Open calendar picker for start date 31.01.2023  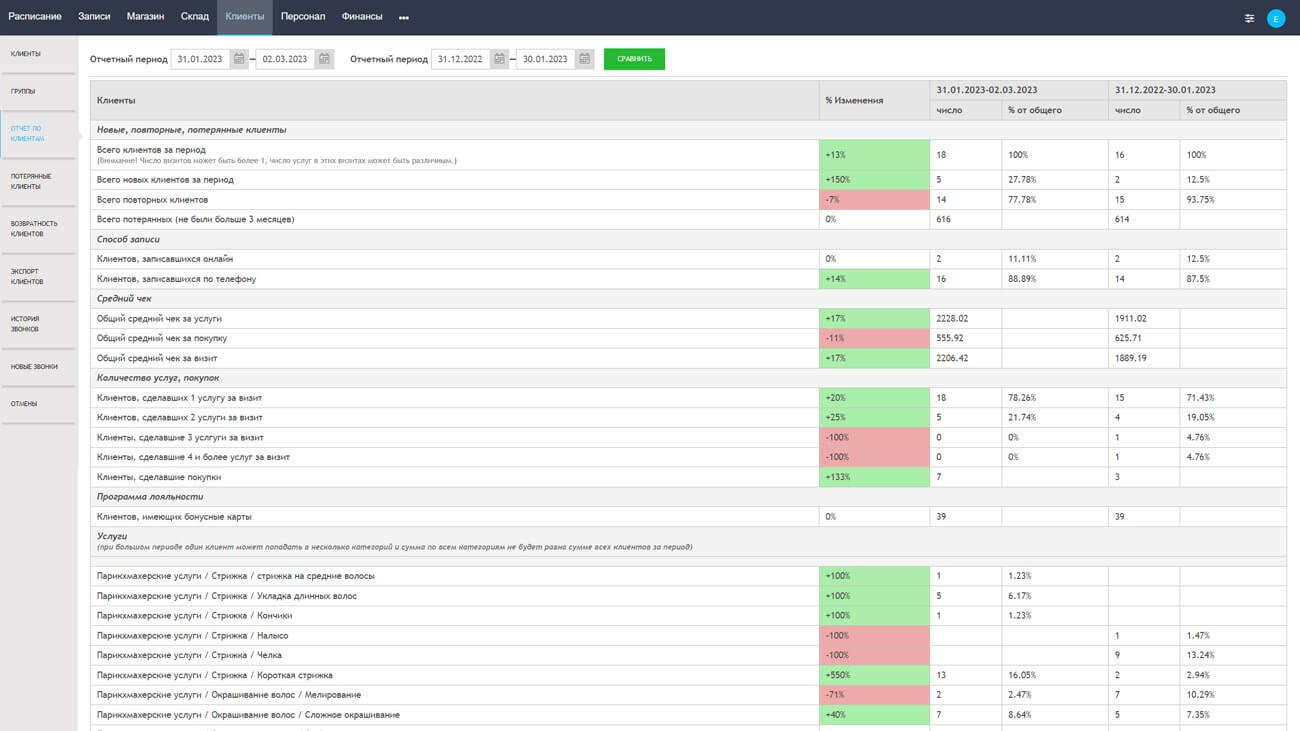click(239, 59)
